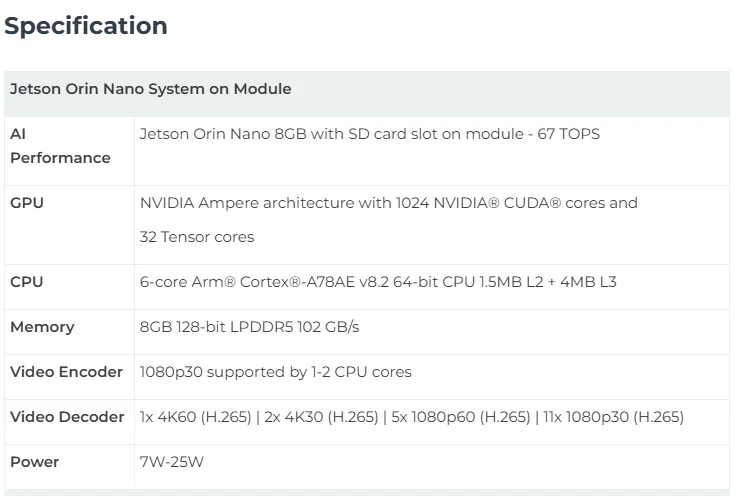Screen dimensions: 735x496
Task: Select the GPU row label
Action: coord(27,203)
